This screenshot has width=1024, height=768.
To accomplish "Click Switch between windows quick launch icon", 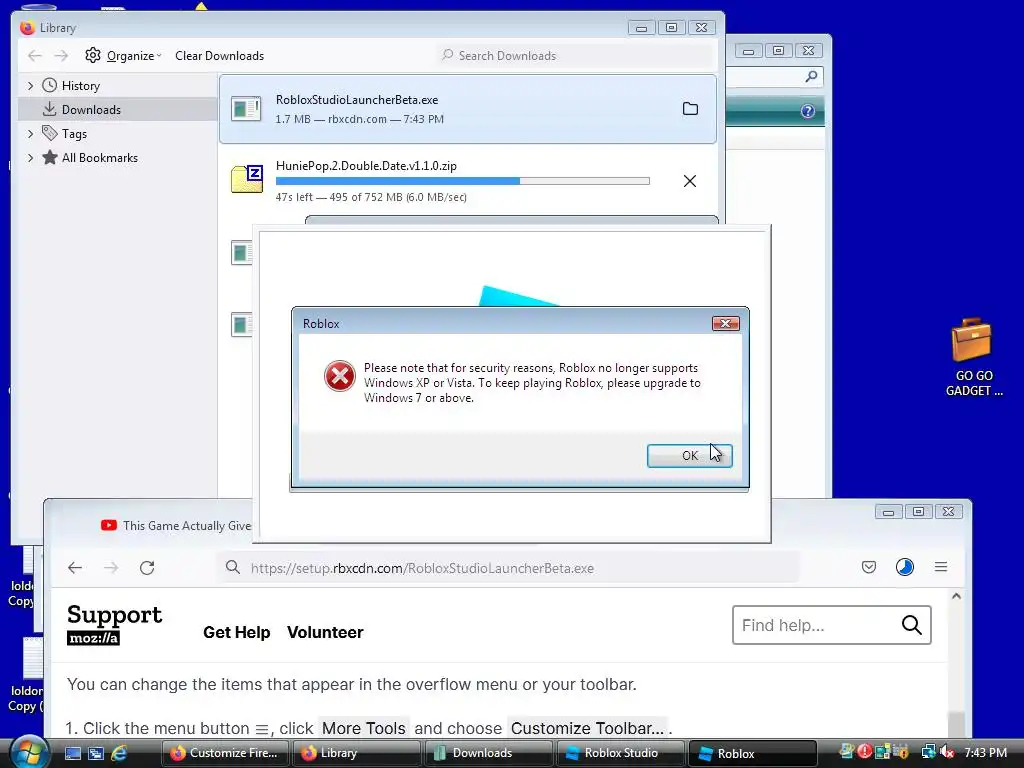I will pyautogui.click(x=96, y=753).
